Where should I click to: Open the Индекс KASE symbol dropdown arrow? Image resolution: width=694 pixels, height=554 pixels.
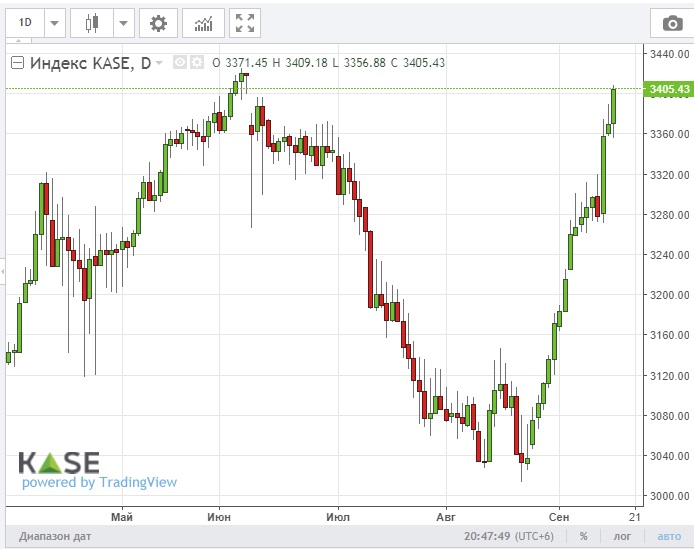click(158, 63)
